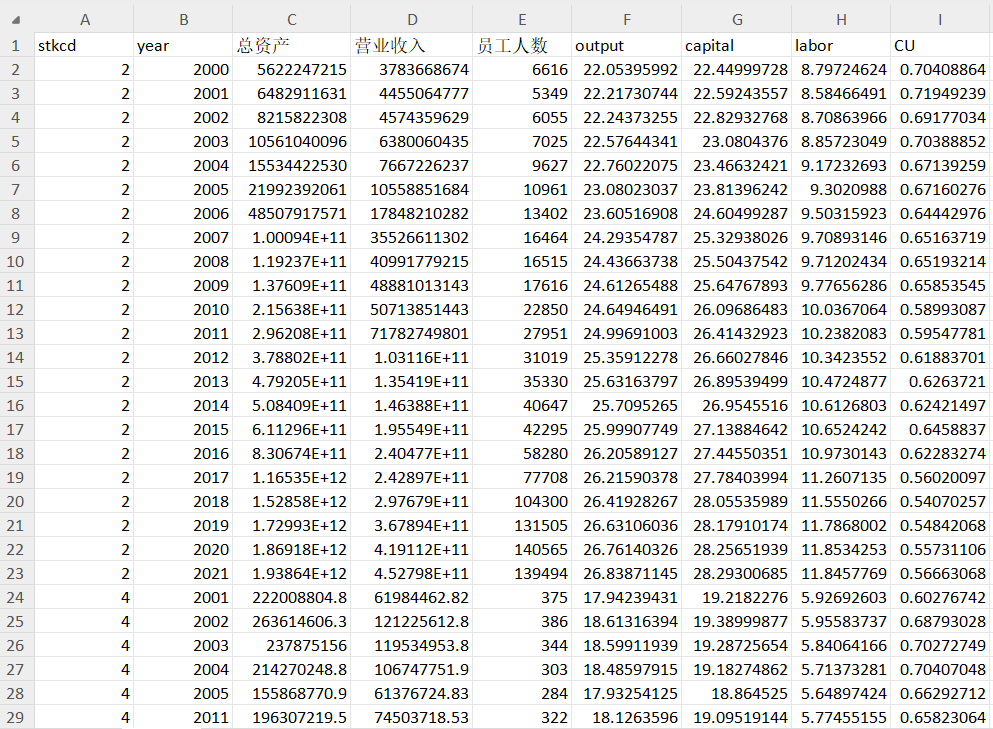The height and width of the screenshot is (729, 993).
Task: Select output cell 26.21590378
Action: click(x=626, y=478)
